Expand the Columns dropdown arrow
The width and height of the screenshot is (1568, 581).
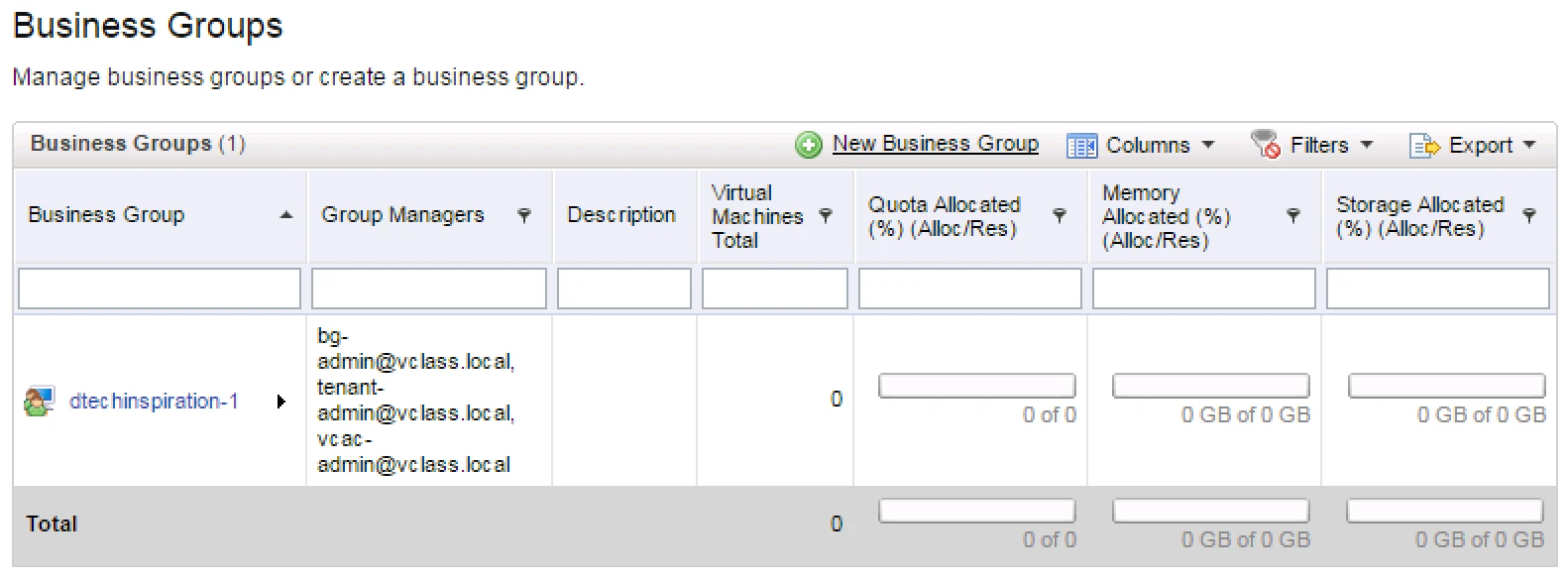pos(1208,145)
